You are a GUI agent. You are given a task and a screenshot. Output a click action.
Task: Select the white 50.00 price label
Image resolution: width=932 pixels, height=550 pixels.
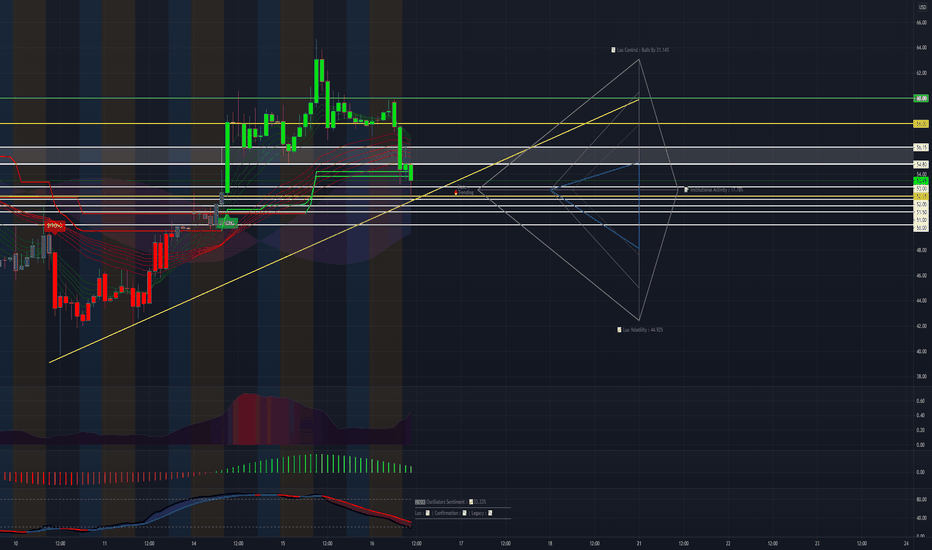(x=921, y=228)
